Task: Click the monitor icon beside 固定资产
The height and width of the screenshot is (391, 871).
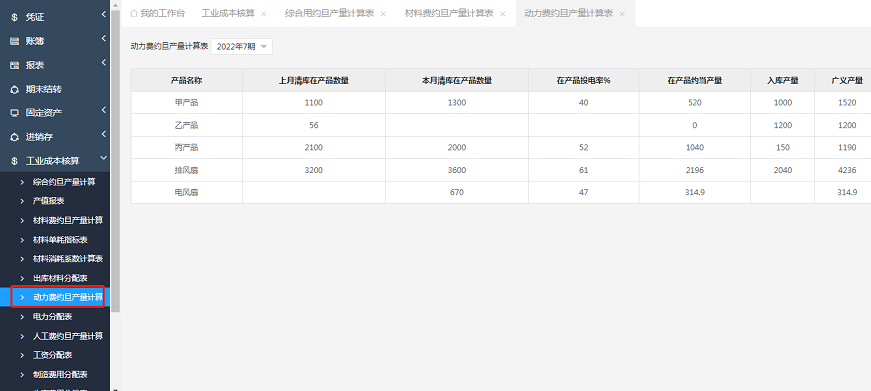Action: click(x=14, y=113)
